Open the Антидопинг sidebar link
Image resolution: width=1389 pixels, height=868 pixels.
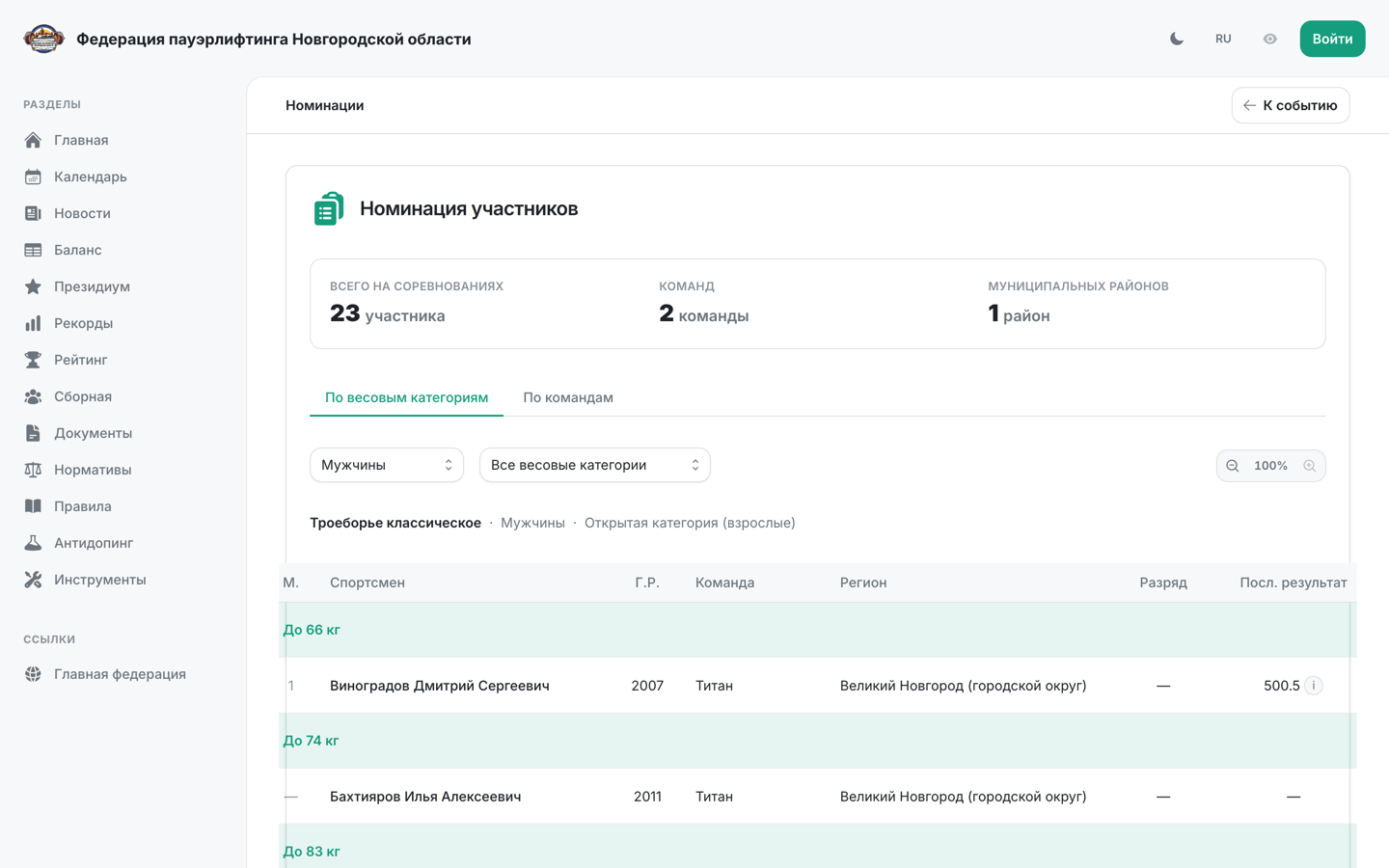tap(94, 543)
